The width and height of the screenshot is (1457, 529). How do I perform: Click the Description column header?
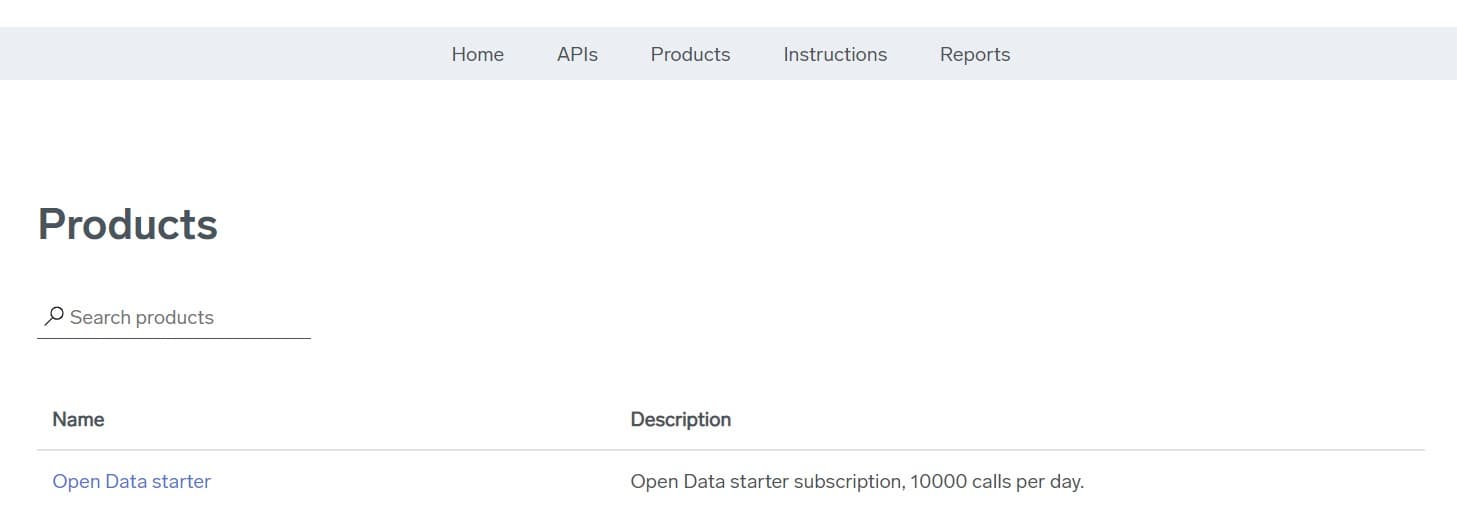click(x=680, y=419)
